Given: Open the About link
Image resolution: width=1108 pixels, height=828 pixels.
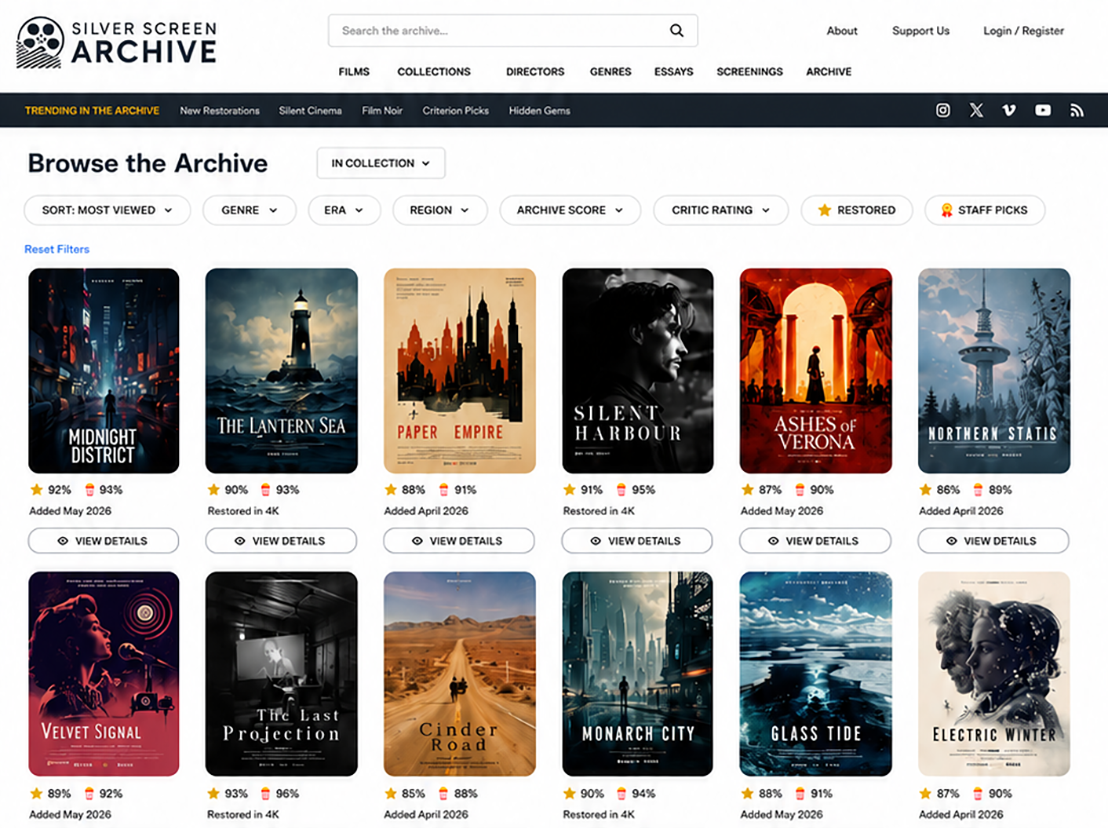Looking at the screenshot, I should pyautogui.click(x=842, y=30).
